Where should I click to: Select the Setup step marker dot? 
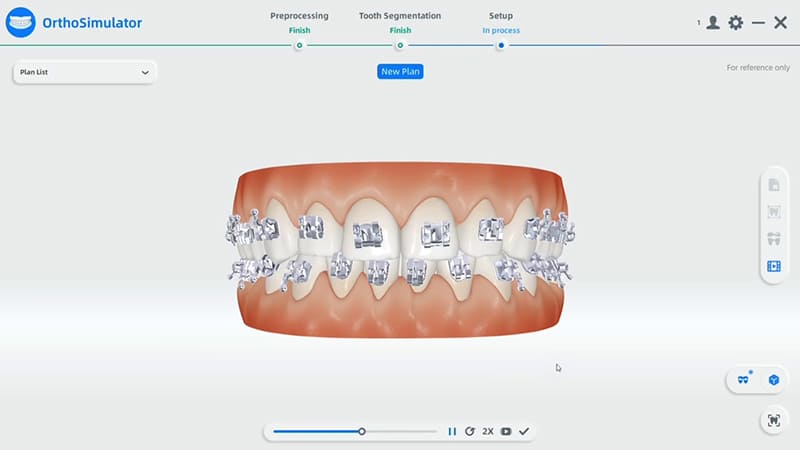pos(501,45)
